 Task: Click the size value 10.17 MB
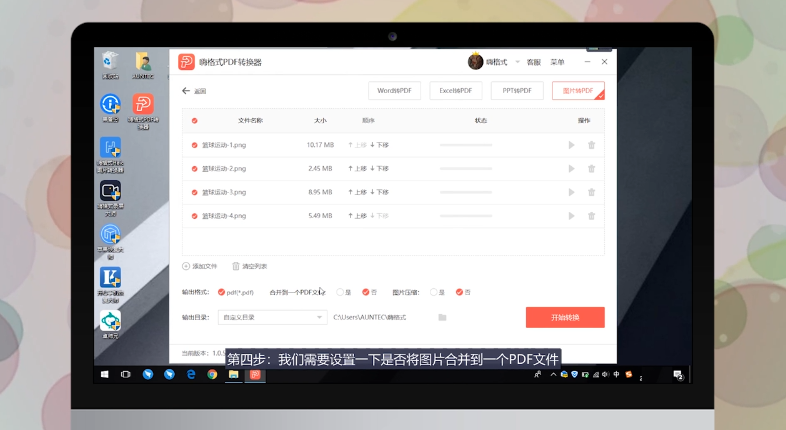click(x=320, y=145)
